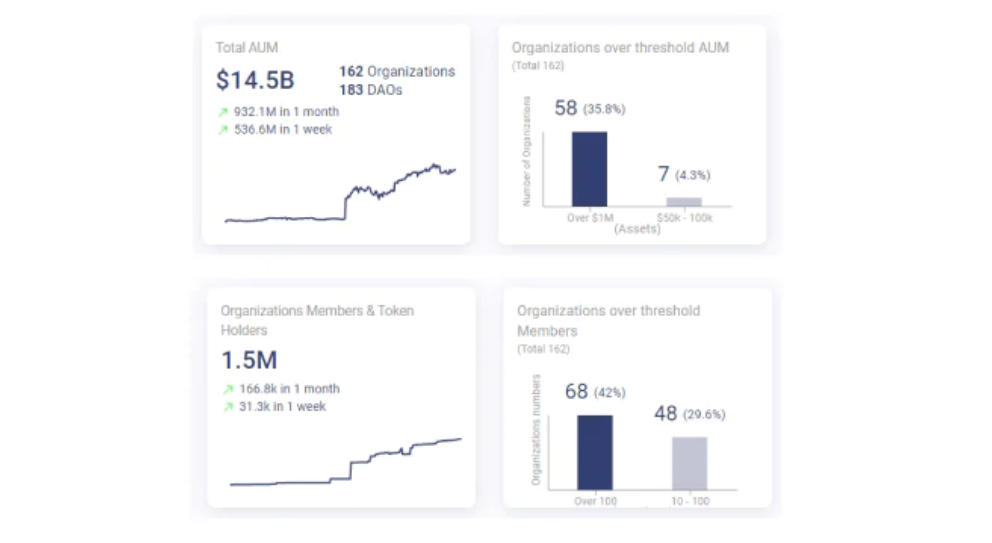992x543 pixels.
Task: Click the Over 100 axis label
Action: (595, 501)
